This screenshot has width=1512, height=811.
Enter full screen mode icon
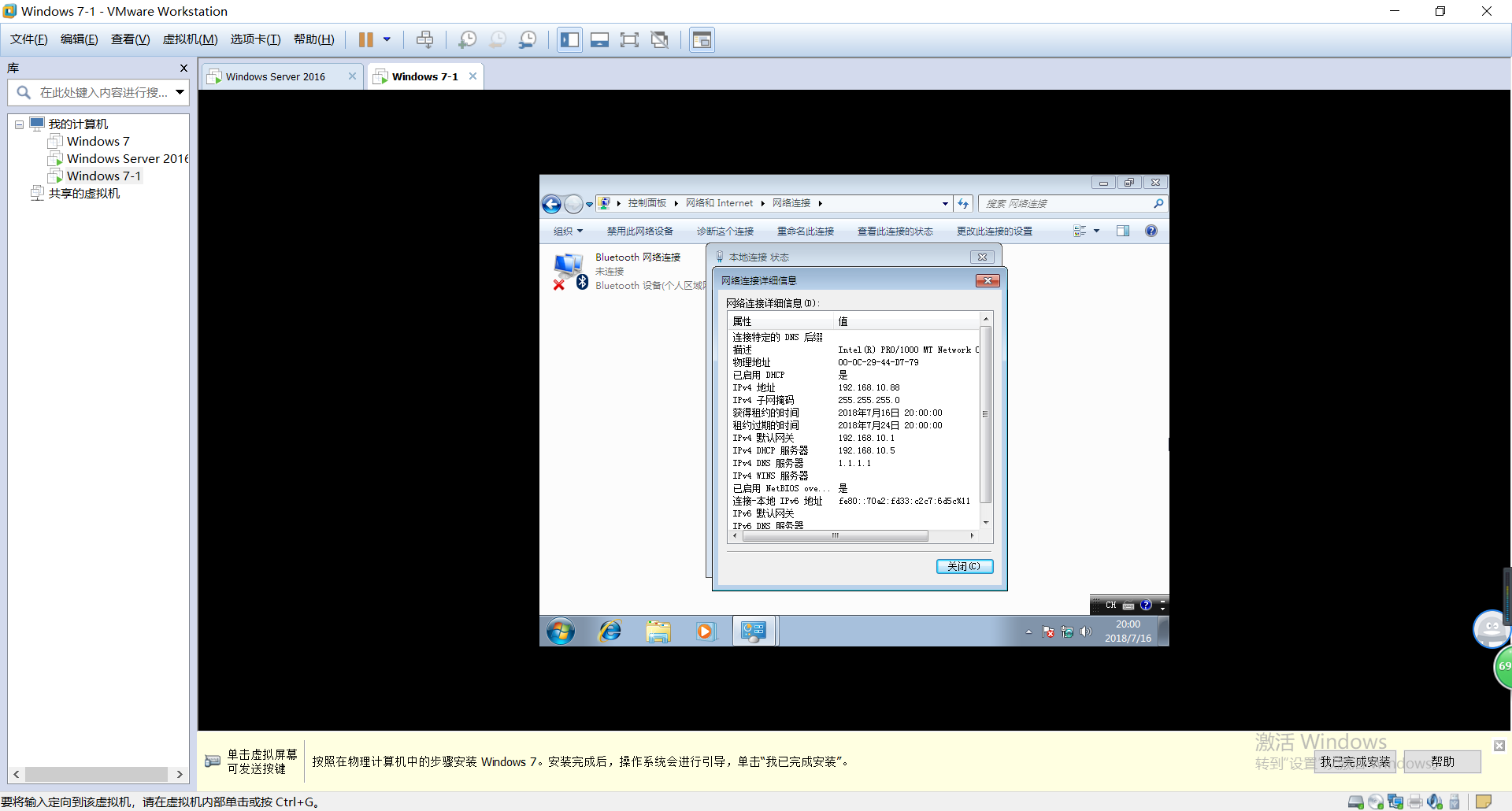[629, 39]
